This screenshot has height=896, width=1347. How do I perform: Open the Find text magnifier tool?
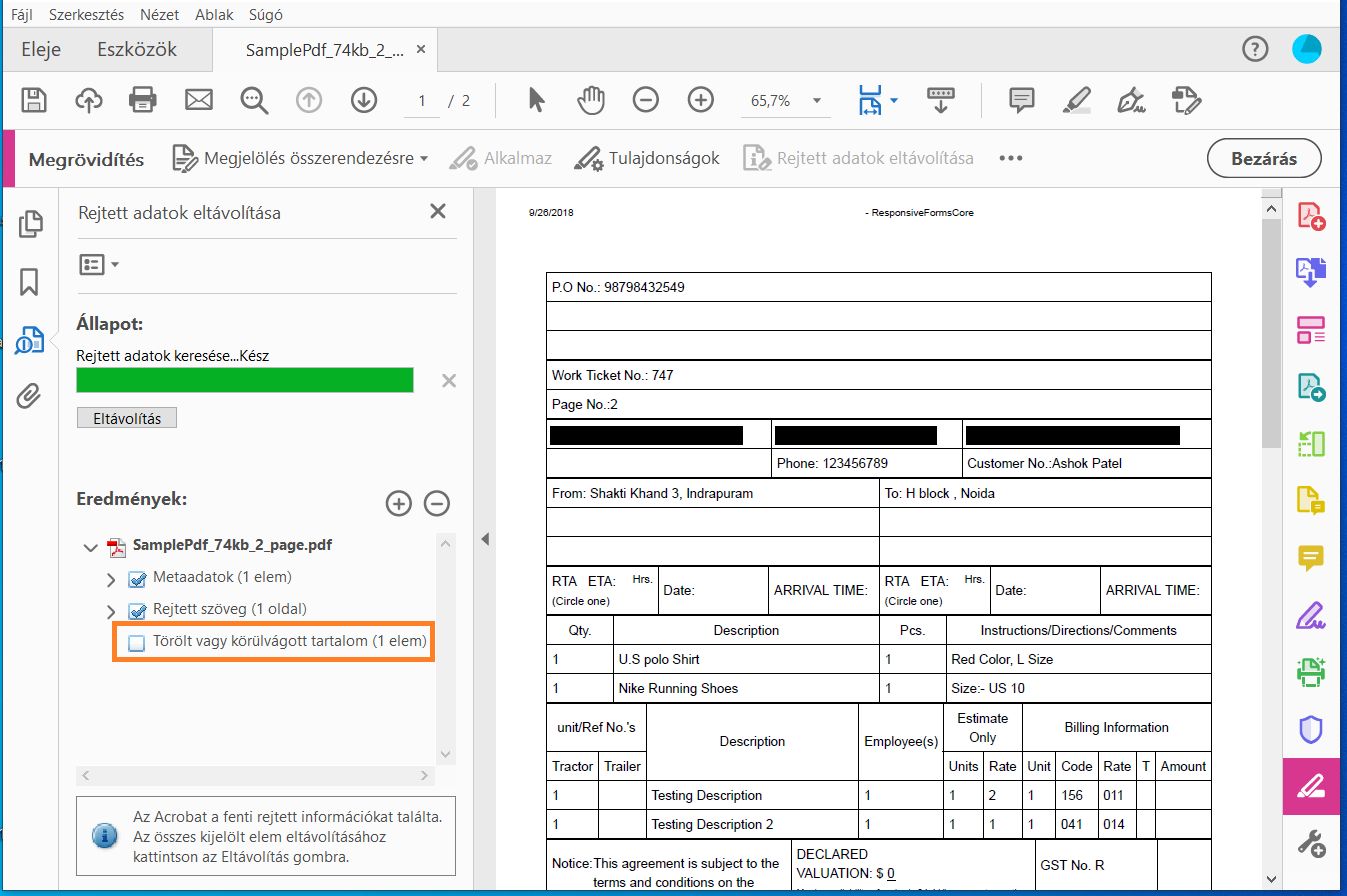(x=254, y=100)
